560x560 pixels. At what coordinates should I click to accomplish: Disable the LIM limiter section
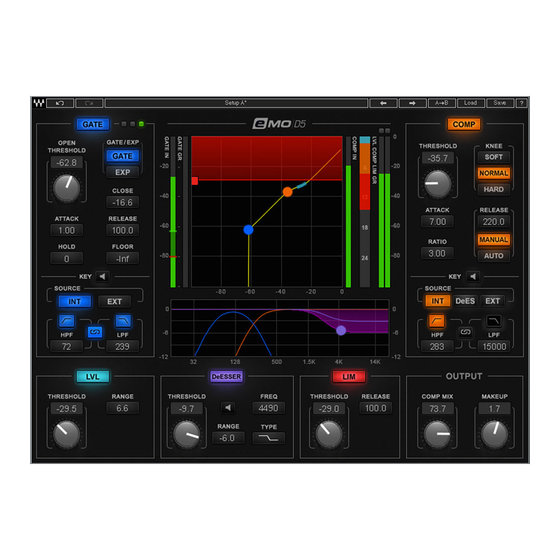coord(349,377)
